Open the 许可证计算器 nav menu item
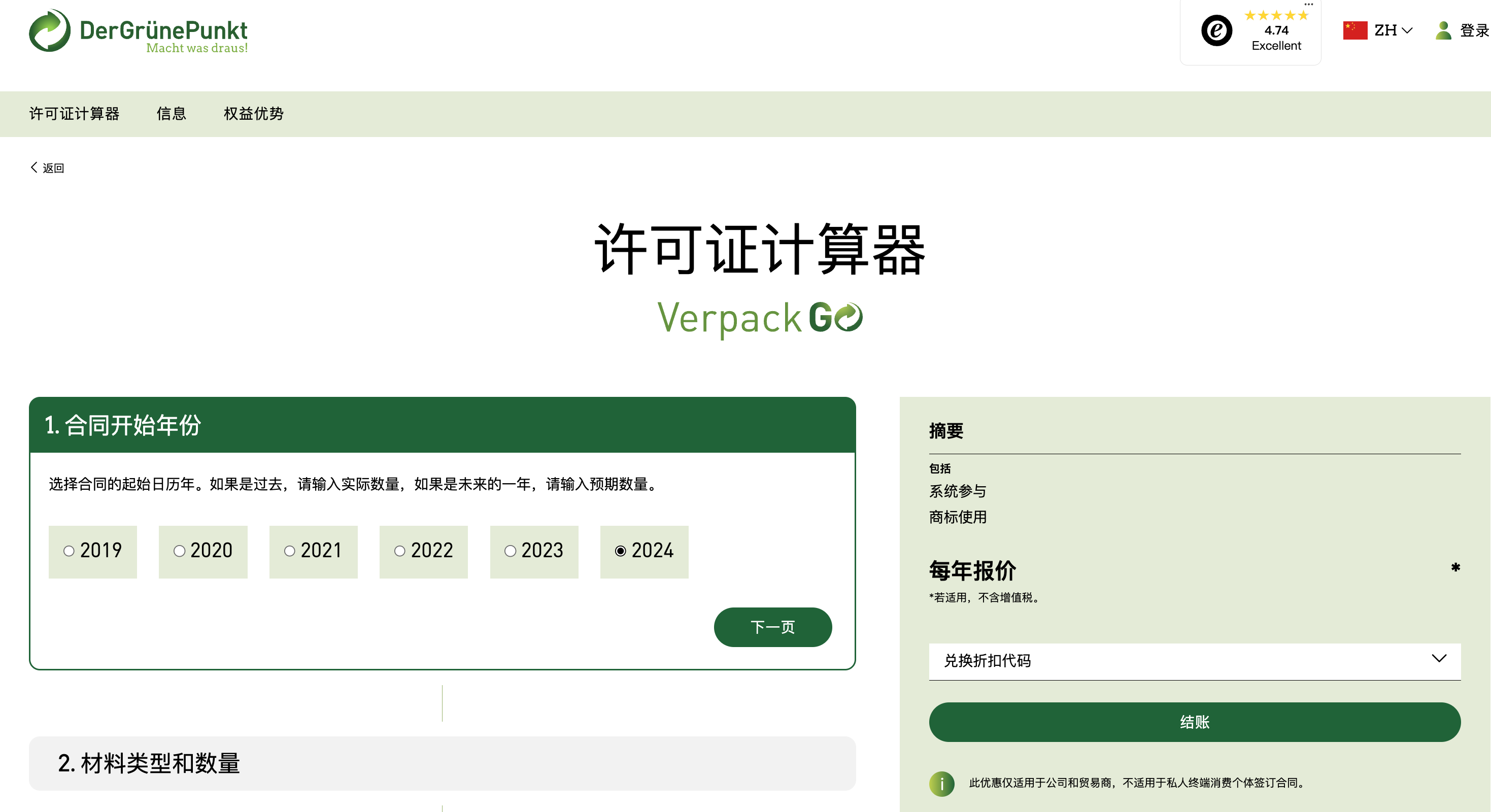The height and width of the screenshot is (812, 1491). (74, 114)
